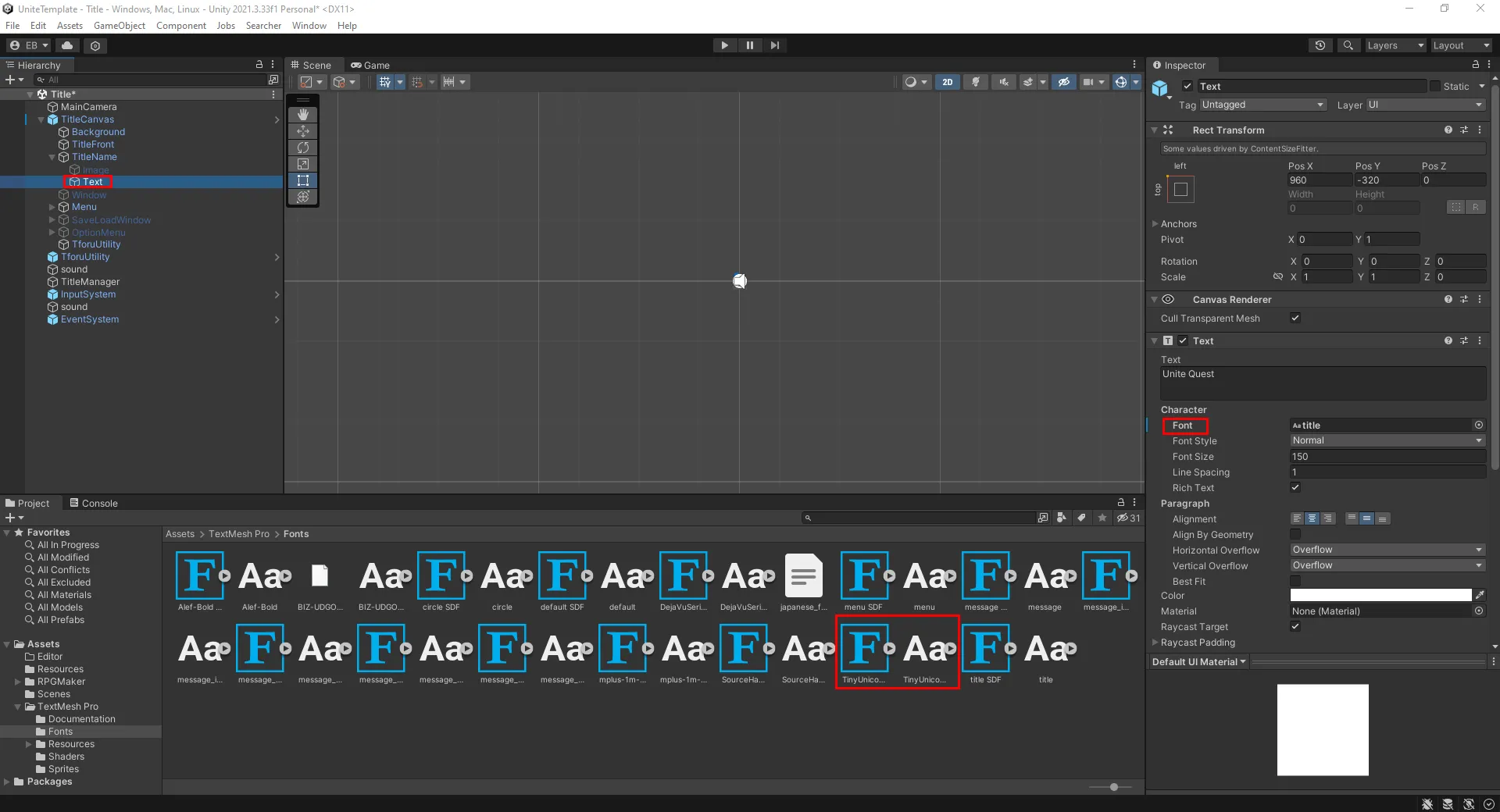Toggle the Rich Text checkbox
The width and height of the screenshot is (1500, 812).
1295,487
